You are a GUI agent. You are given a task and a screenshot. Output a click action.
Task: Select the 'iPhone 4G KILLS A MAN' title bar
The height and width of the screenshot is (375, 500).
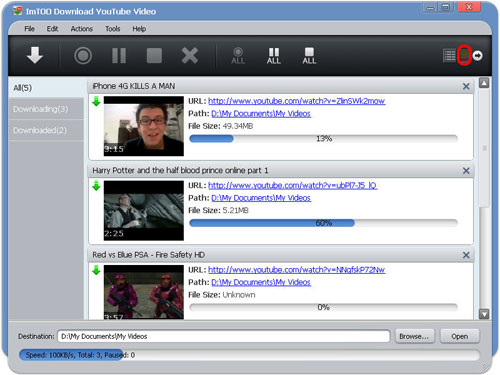tap(281, 86)
